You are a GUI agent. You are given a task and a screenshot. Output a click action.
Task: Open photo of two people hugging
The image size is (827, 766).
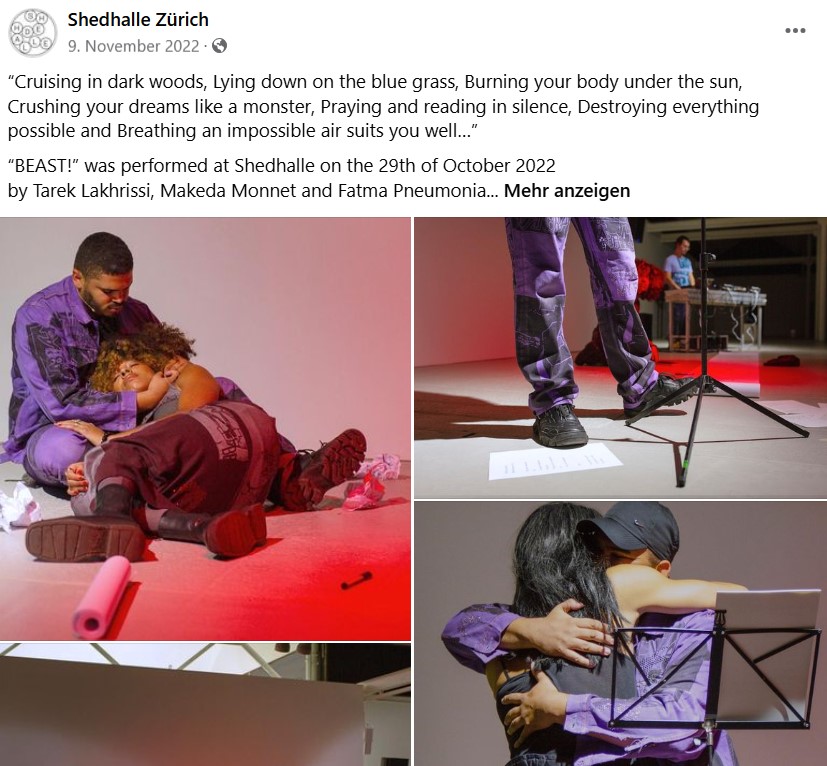point(620,634)
